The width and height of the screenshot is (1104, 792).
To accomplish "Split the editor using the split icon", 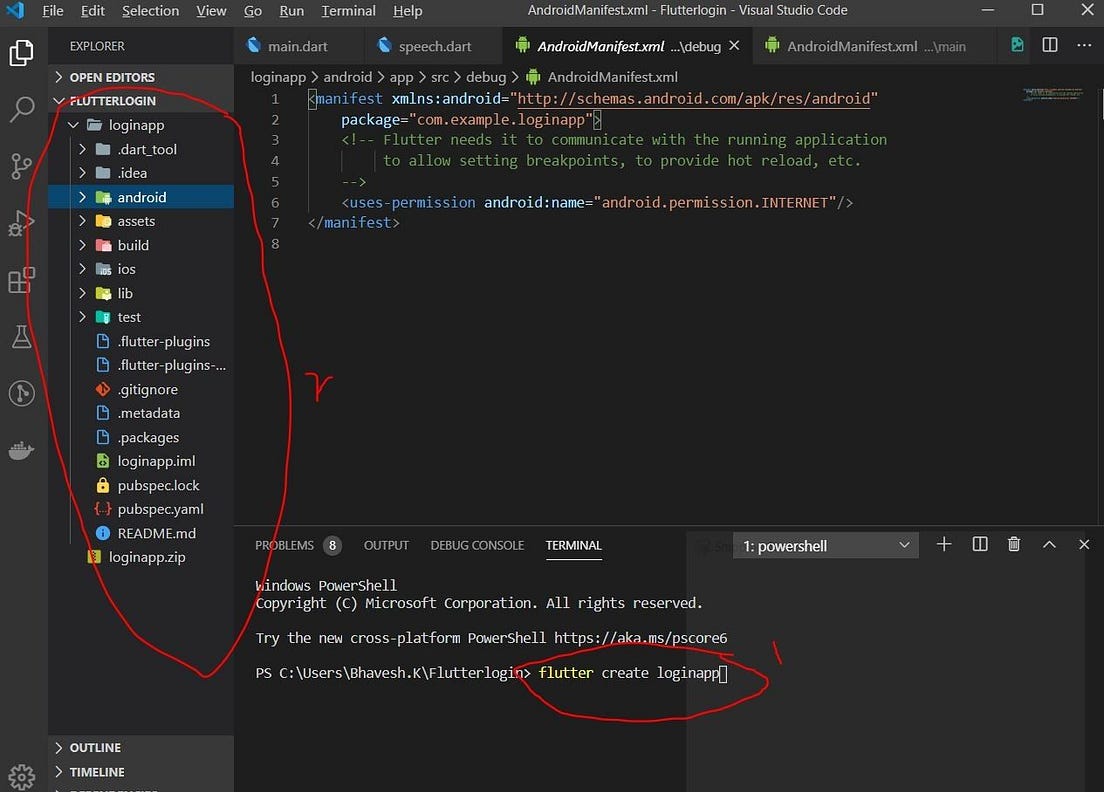I will 1048,45.
